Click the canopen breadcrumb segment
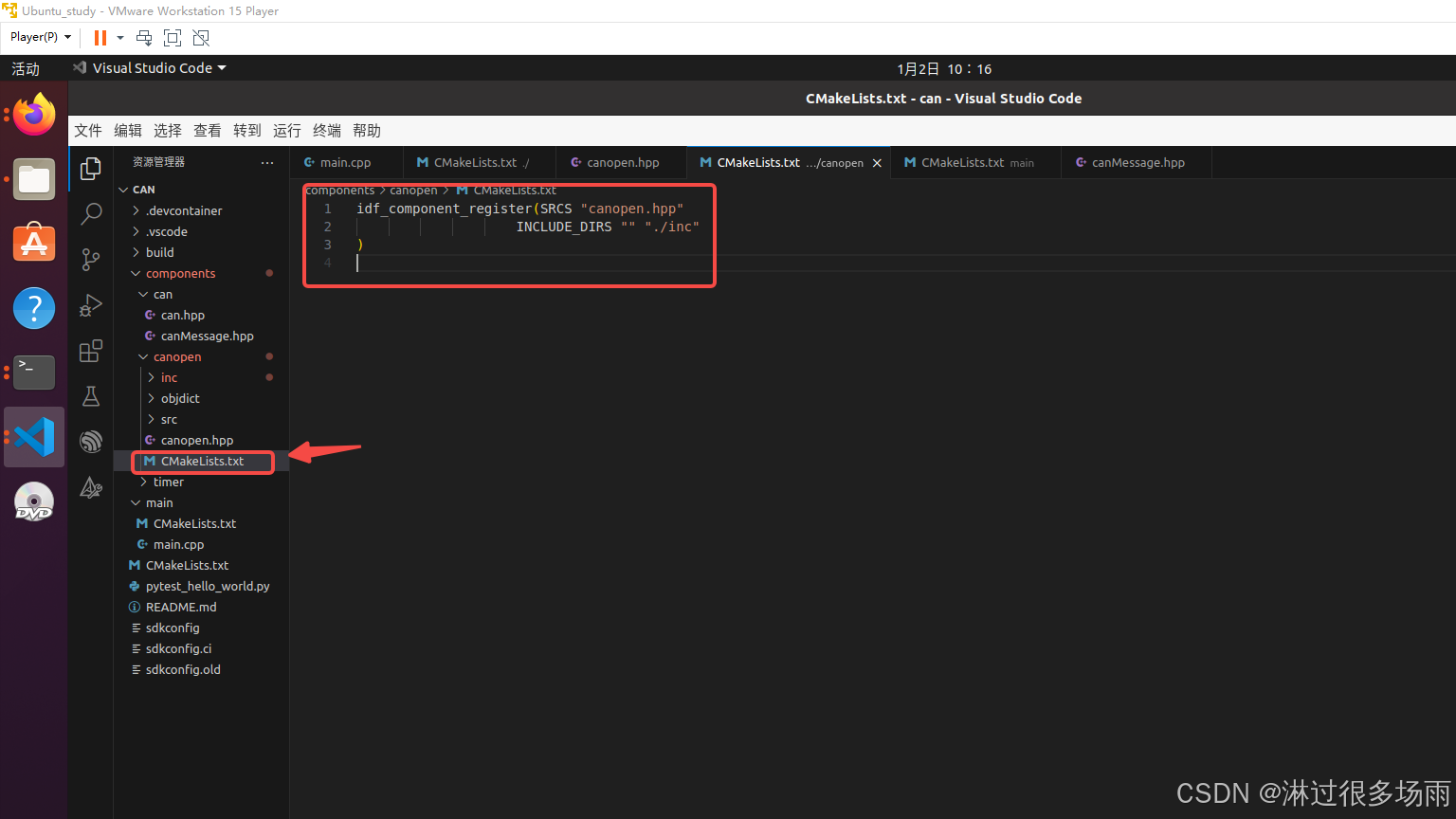Viewport: 1456px width, 819px height. point(413,191)
